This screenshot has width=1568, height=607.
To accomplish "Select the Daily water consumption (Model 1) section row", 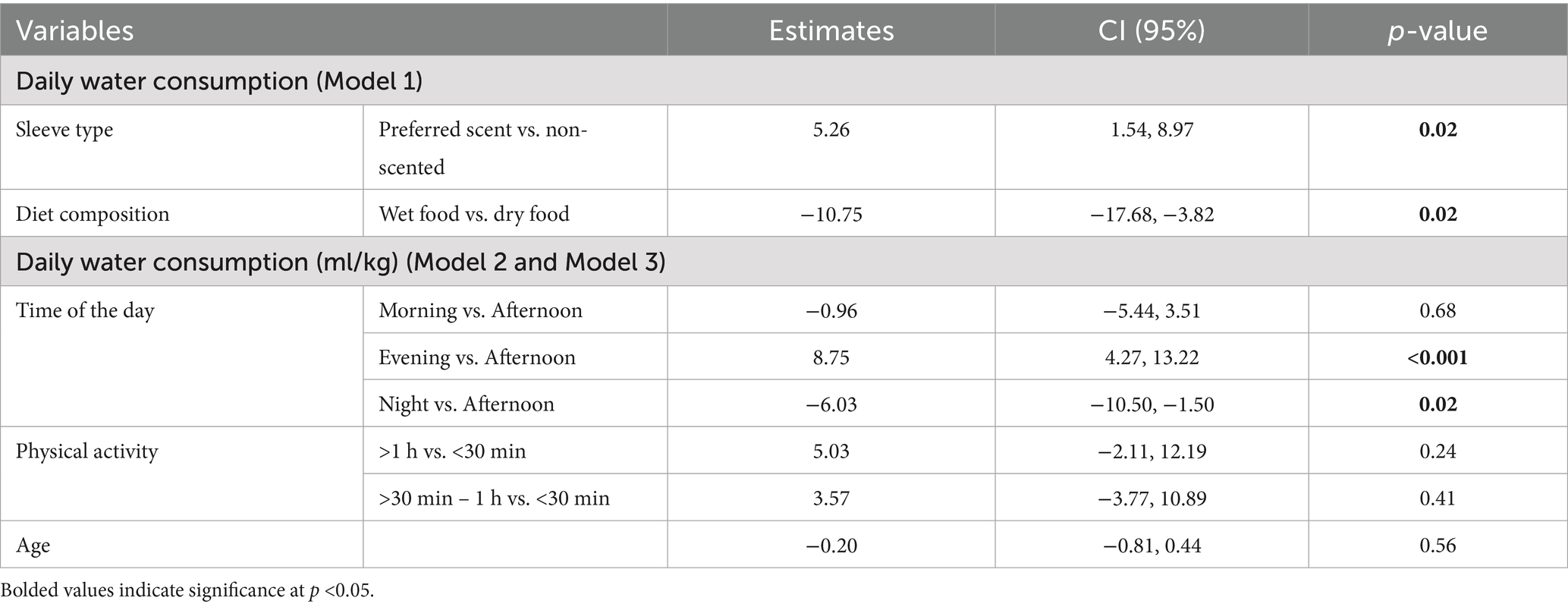I will (219, 81).
